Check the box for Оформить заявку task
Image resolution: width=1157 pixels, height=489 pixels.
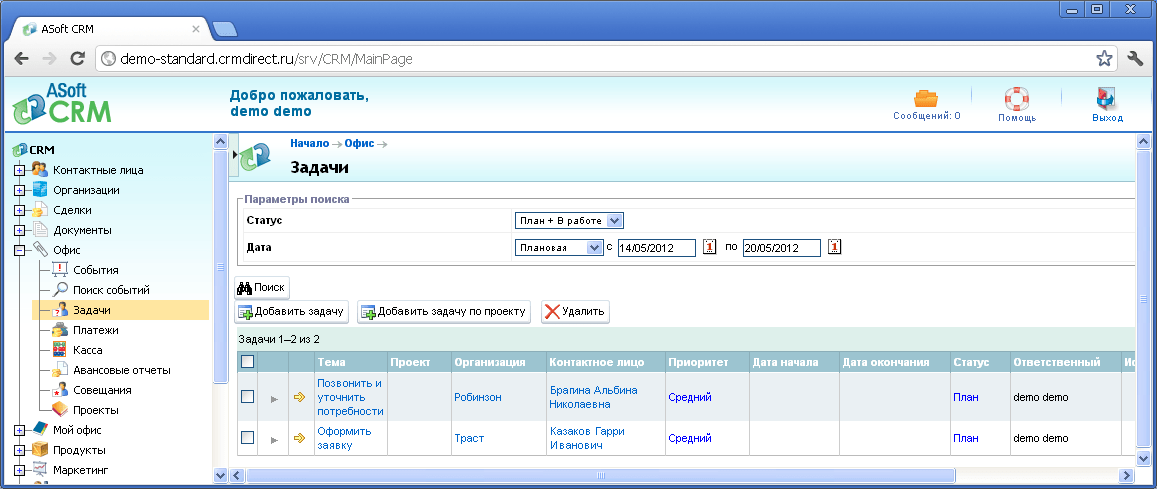248,438
